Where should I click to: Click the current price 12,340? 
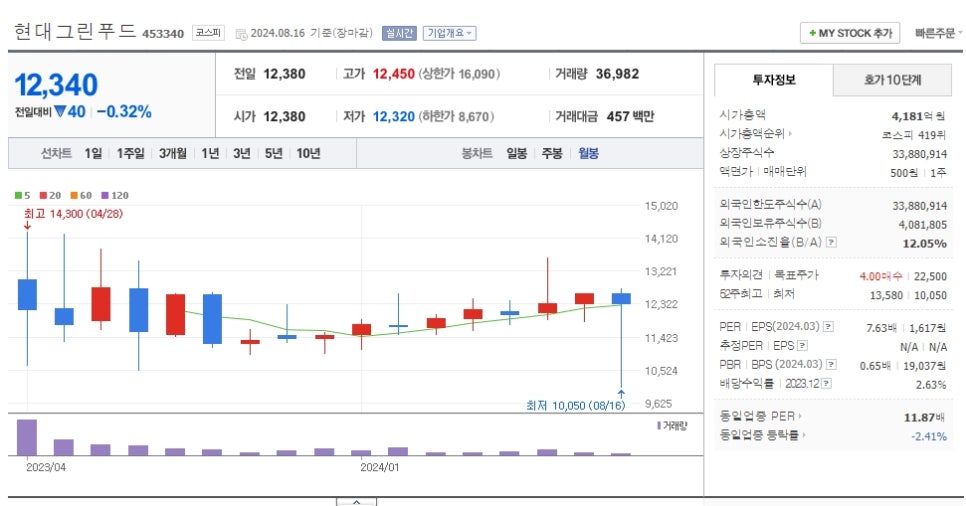56,85
